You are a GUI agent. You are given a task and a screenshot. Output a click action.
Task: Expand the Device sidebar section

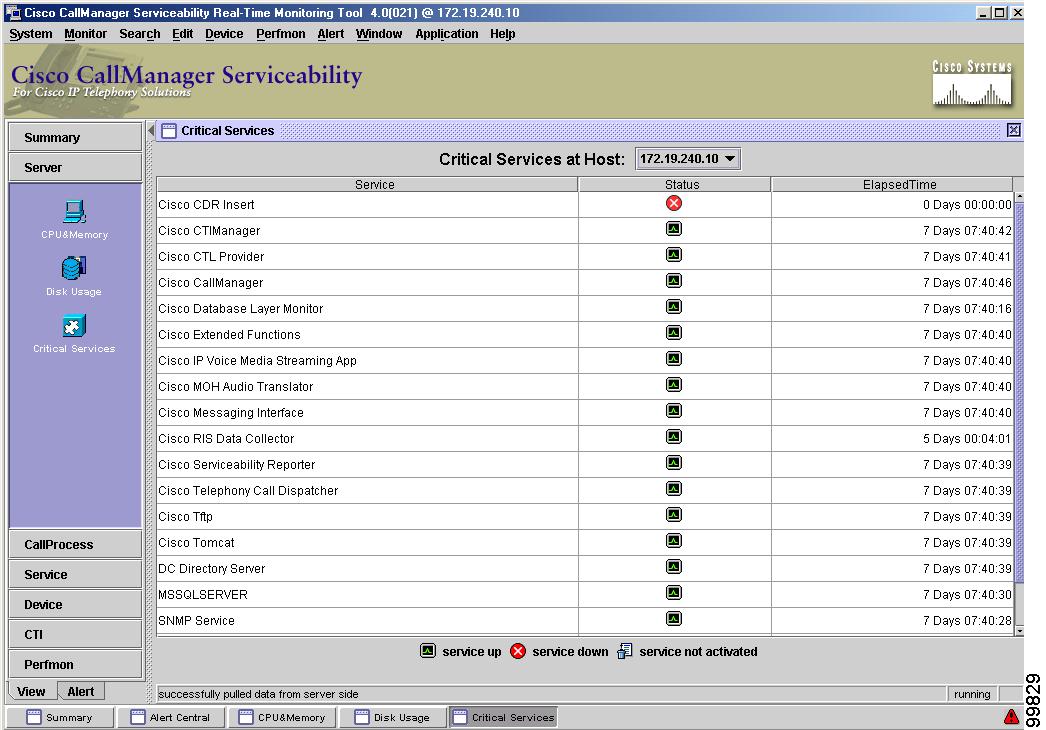point(75,604)
